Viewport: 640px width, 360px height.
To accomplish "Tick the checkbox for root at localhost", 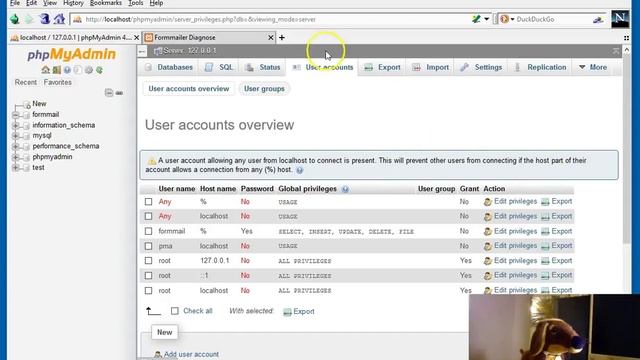I will pyautogui.click(x=149, y=291).
